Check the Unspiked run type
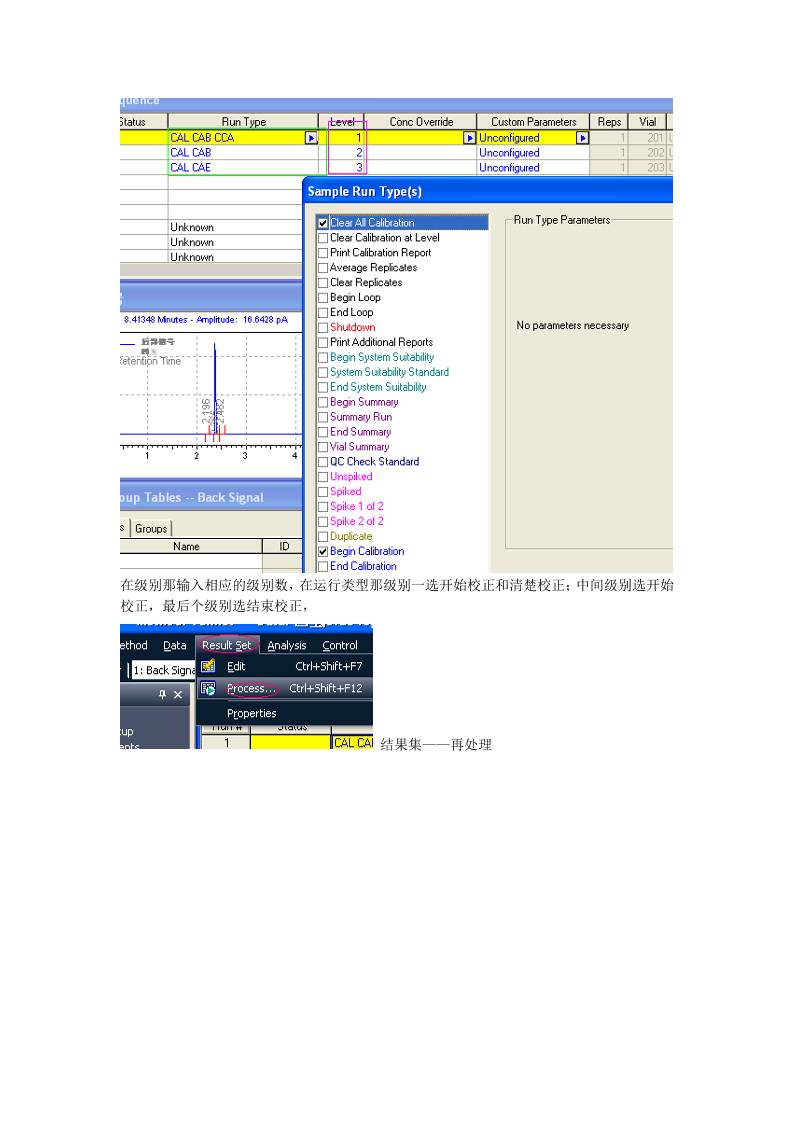The height and width of the screenshot is (1122, 793). point(323,477)
